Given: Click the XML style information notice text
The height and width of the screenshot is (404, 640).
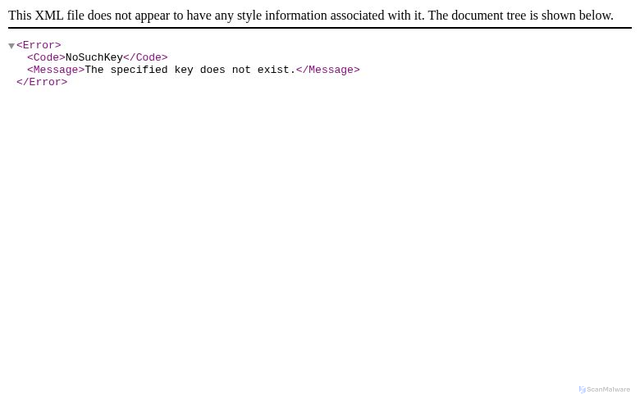Looking at the screenshot, I should click(311, 16).
